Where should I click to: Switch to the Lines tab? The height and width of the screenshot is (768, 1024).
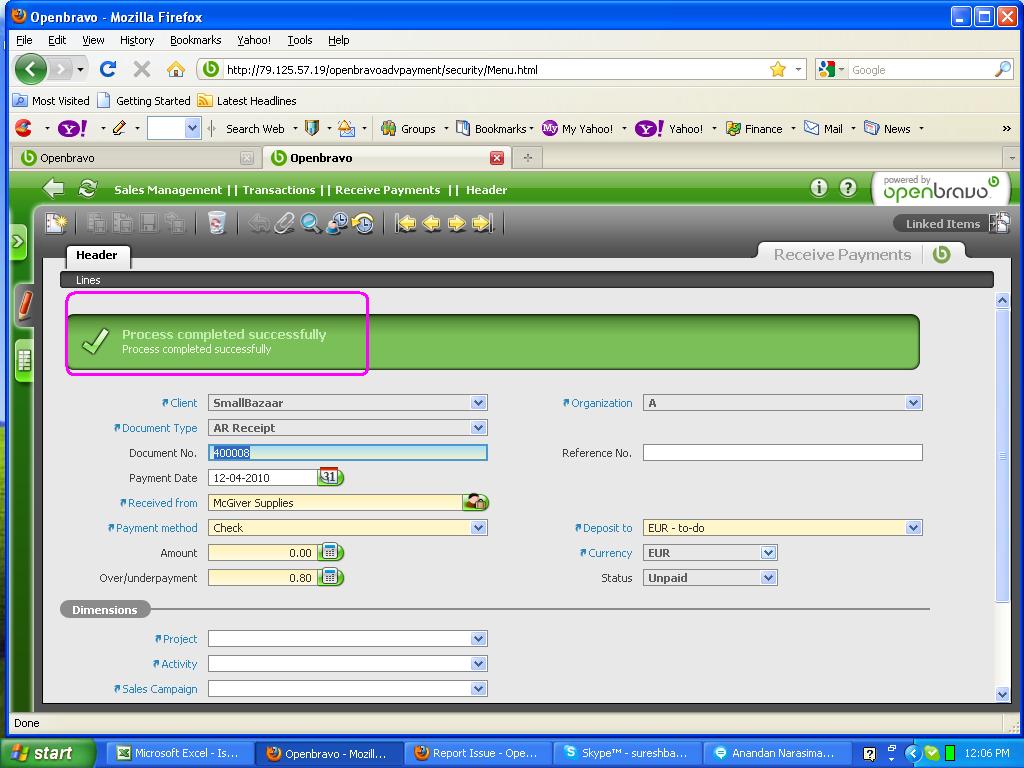point(88,280)
